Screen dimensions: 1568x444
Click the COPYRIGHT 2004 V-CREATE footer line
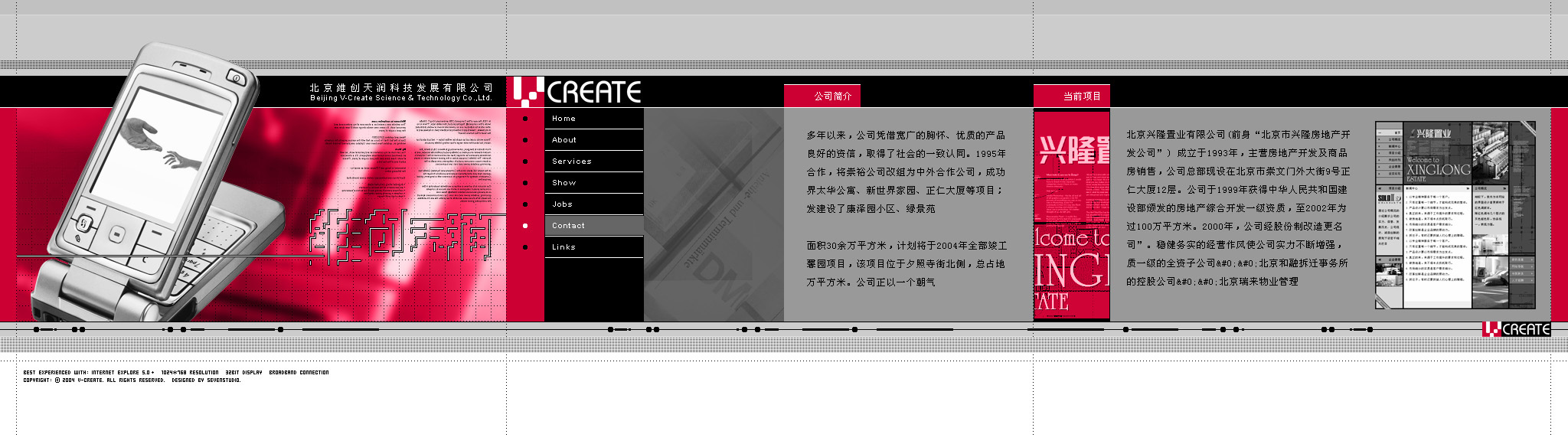pyautogui.click(x=132, y=380)
